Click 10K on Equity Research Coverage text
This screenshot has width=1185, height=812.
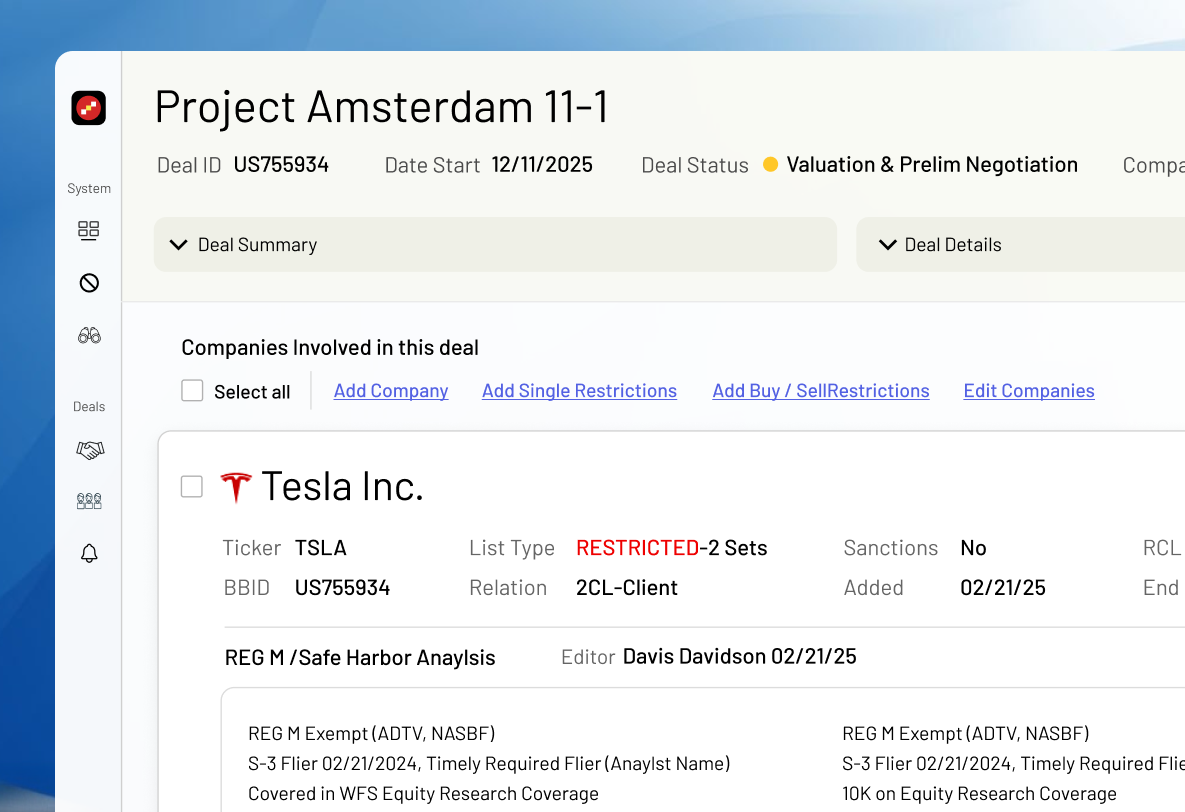coord(979,794)
